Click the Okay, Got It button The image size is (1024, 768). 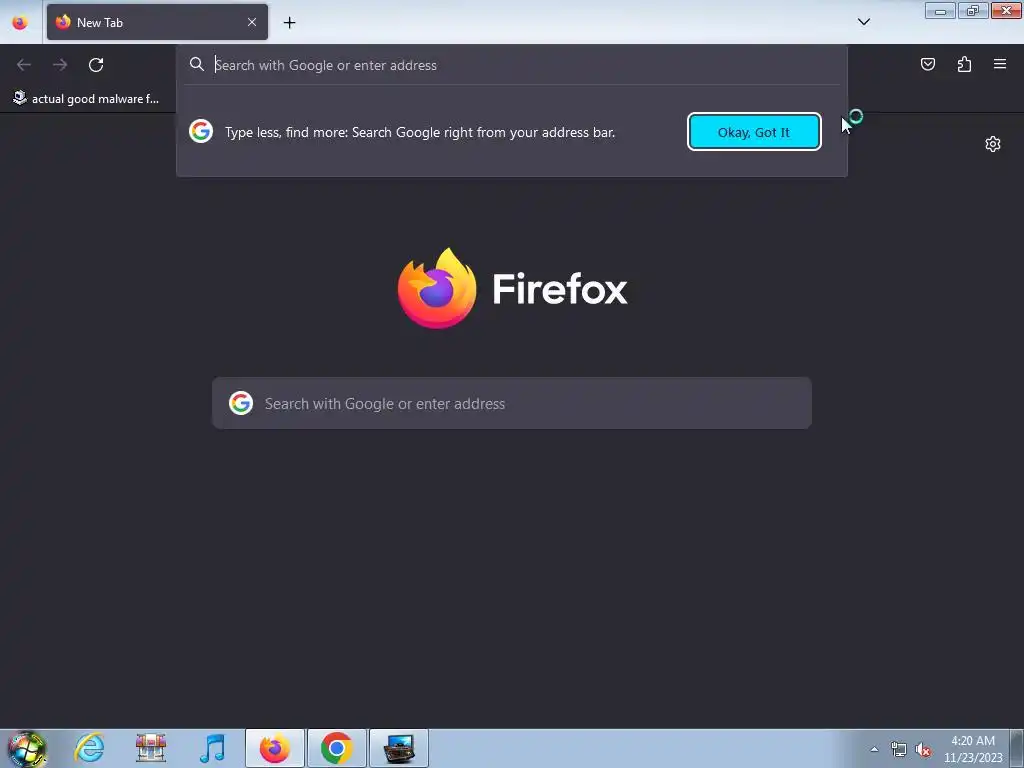754,132
